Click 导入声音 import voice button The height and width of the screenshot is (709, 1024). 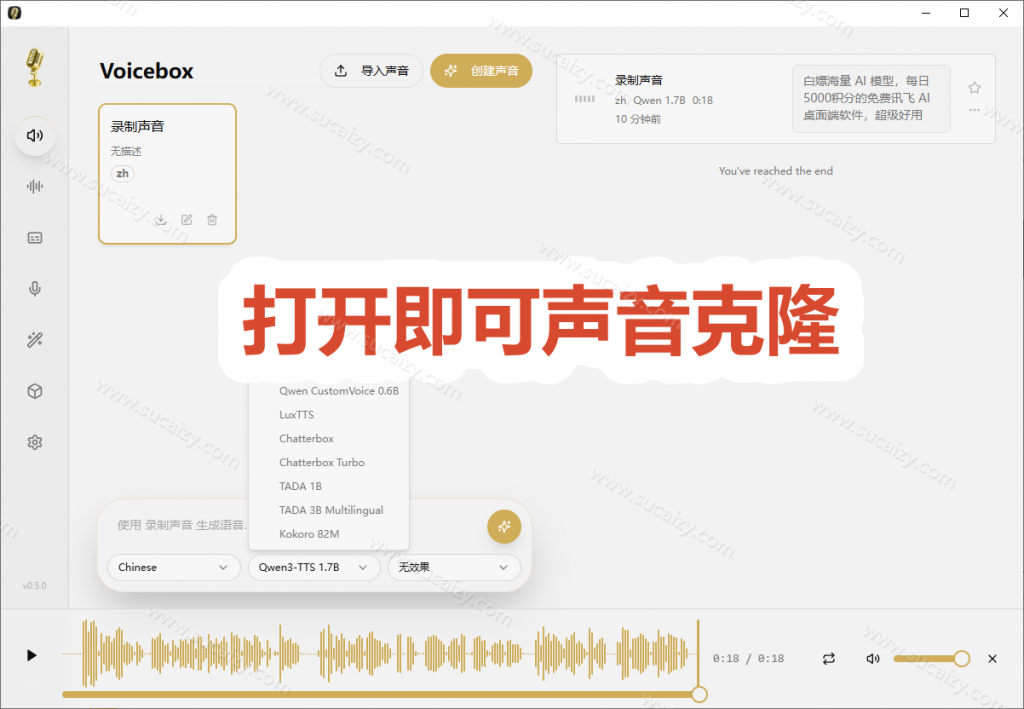click(371, 71)
